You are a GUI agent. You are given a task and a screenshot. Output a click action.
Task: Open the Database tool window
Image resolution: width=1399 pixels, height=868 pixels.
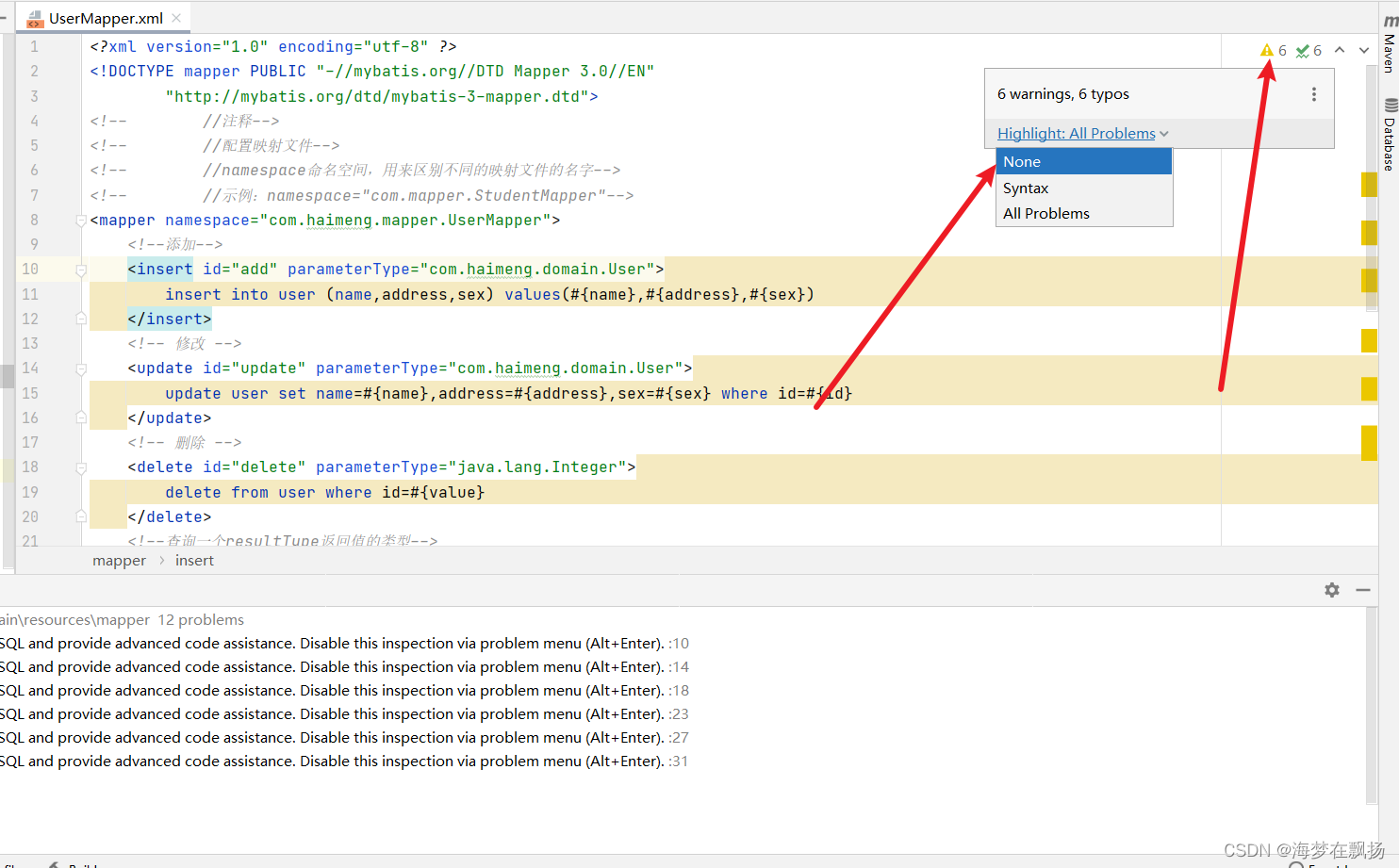point(1390,135)
